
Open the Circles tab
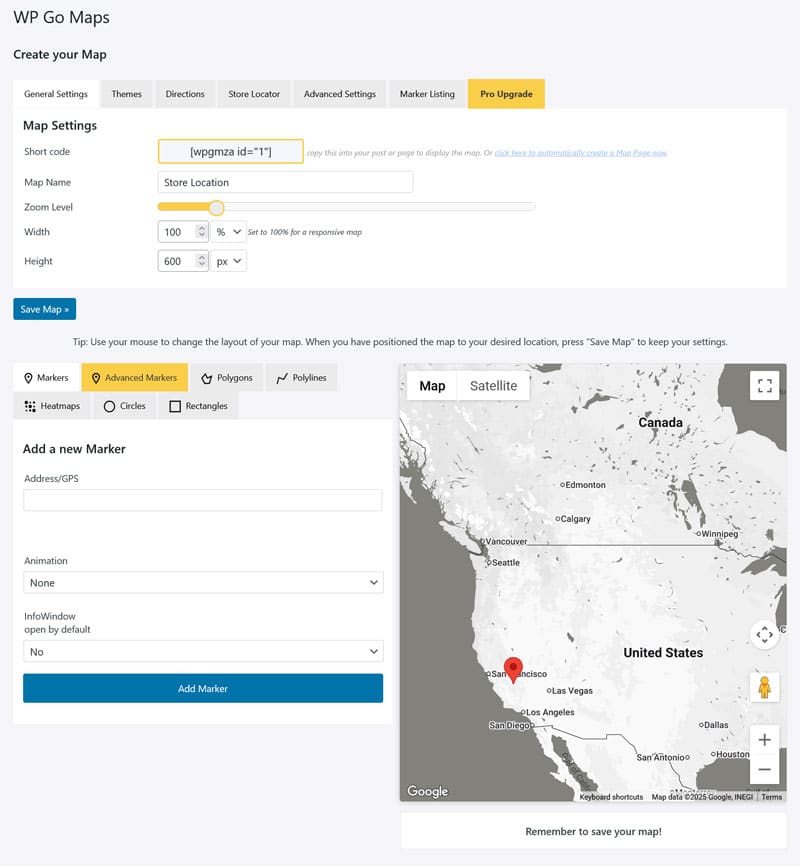pos(125,406)
